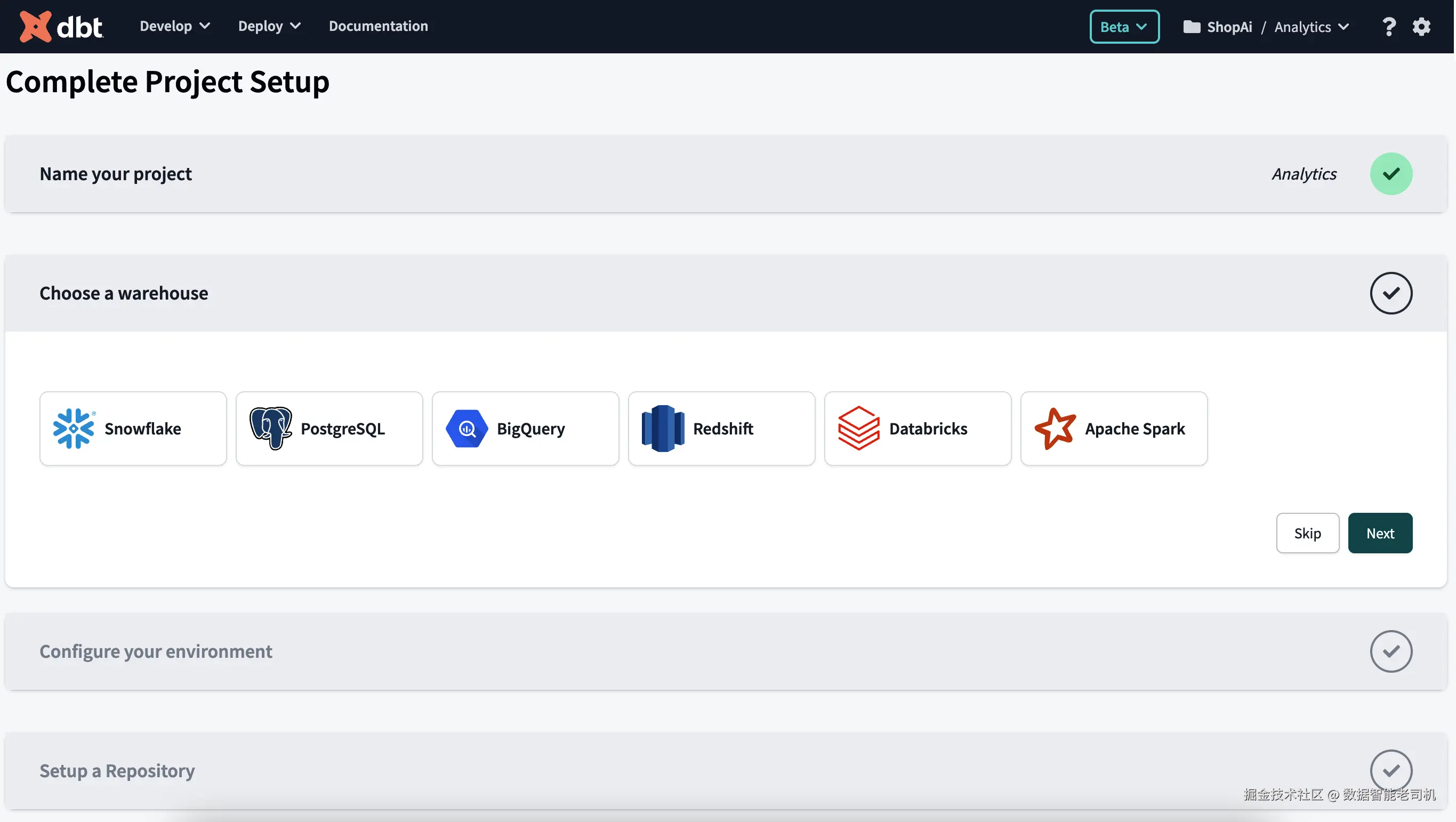Choose the Redshift warehouse card
Viewport: 1456px width, 822px height.
pyautogui.click(x=722, y=429)
